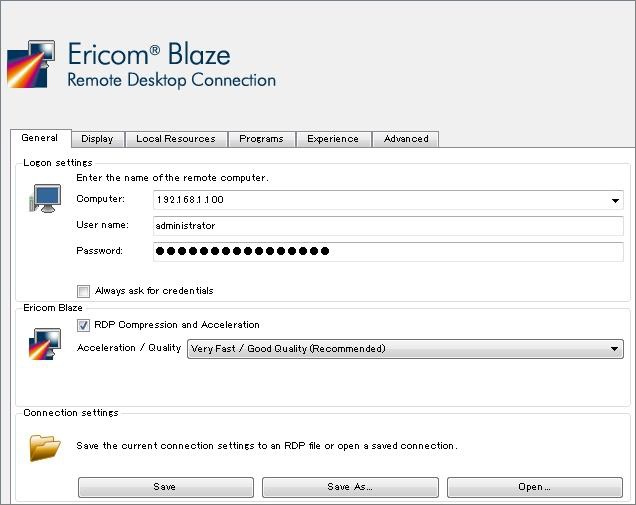Go to the Programs tab

tap(261, 139)
